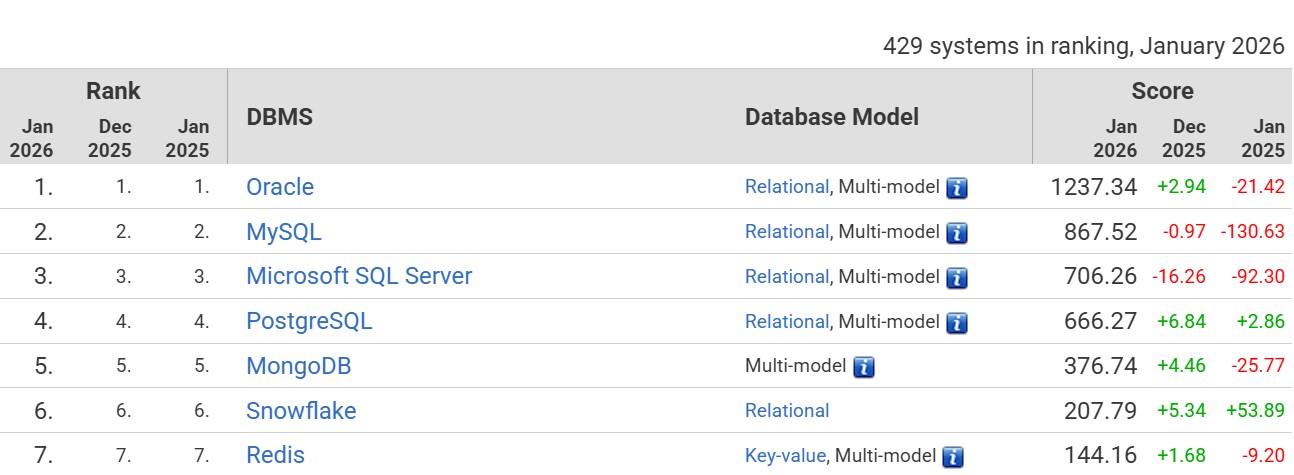Click the info icon in PostgreSQL's row
1294x475 pixels.
957,323
